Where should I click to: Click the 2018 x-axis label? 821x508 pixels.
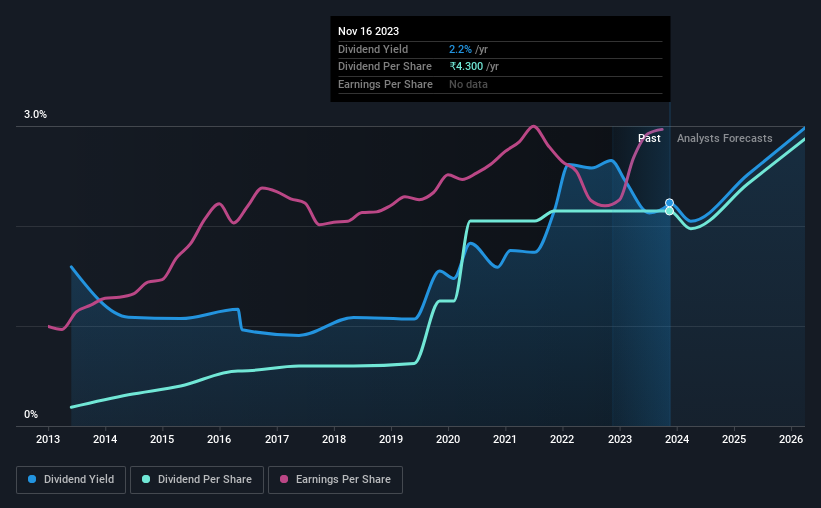tap(334, 439)
